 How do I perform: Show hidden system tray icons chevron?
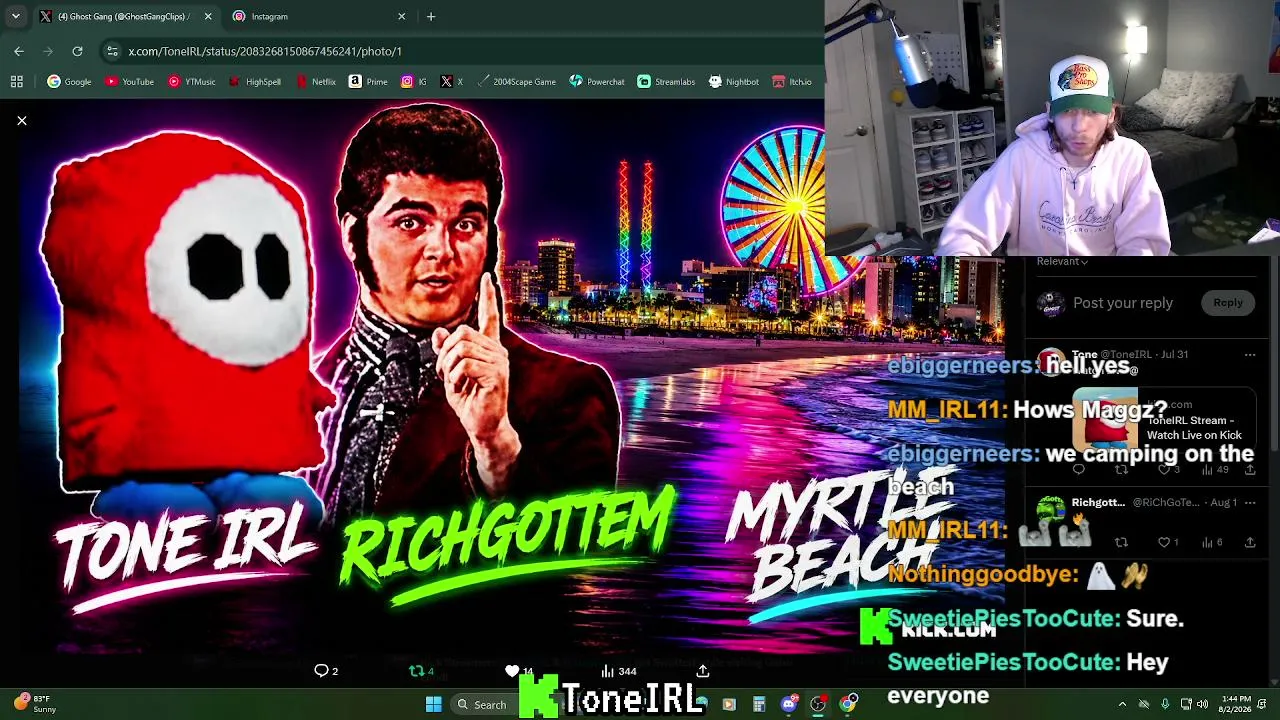pos(1122,704)
